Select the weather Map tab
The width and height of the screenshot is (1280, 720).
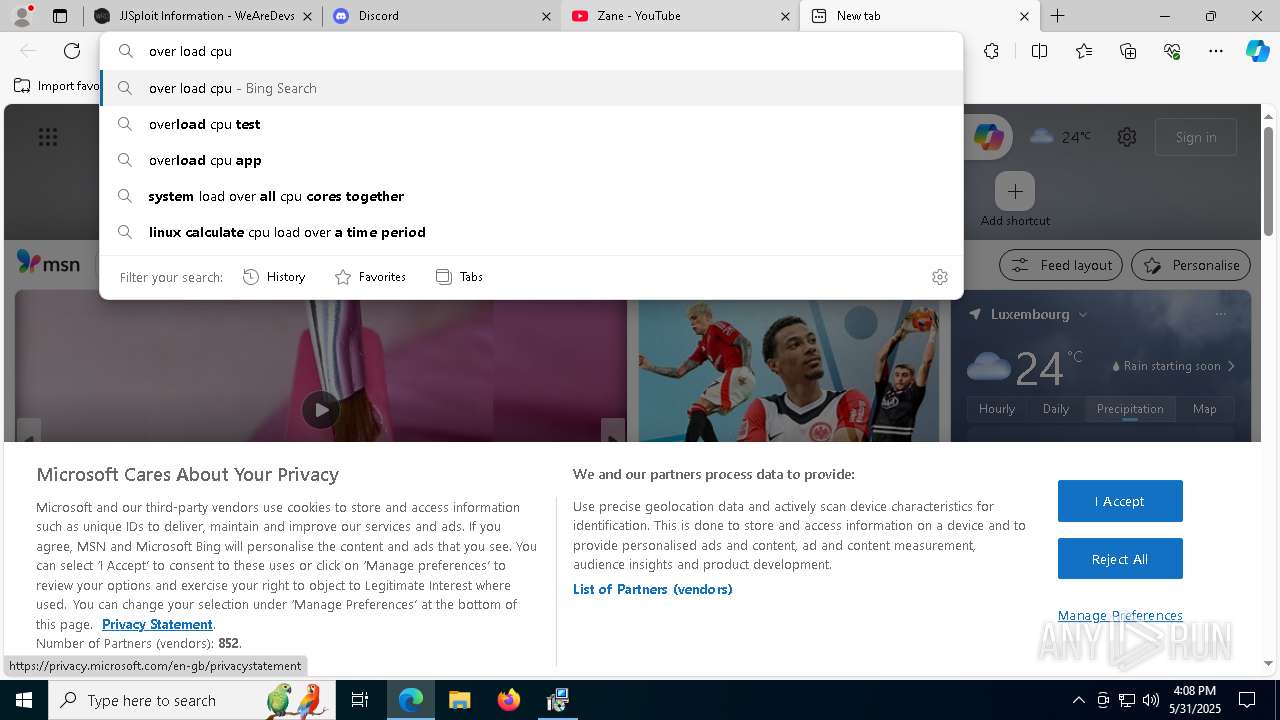[x=1205, y=409]
